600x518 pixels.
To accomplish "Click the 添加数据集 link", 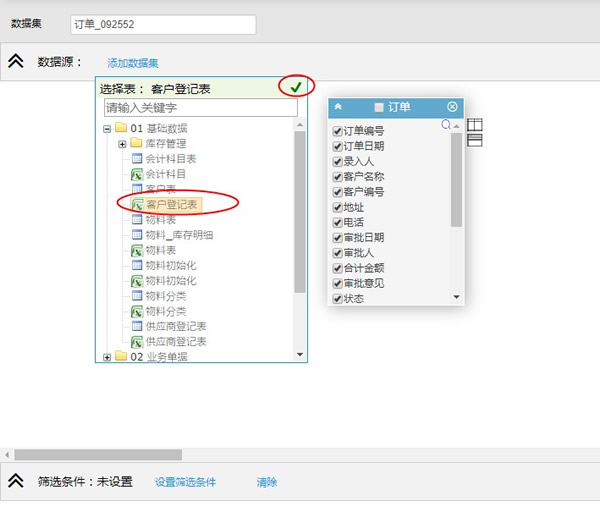I will [133, 63].
